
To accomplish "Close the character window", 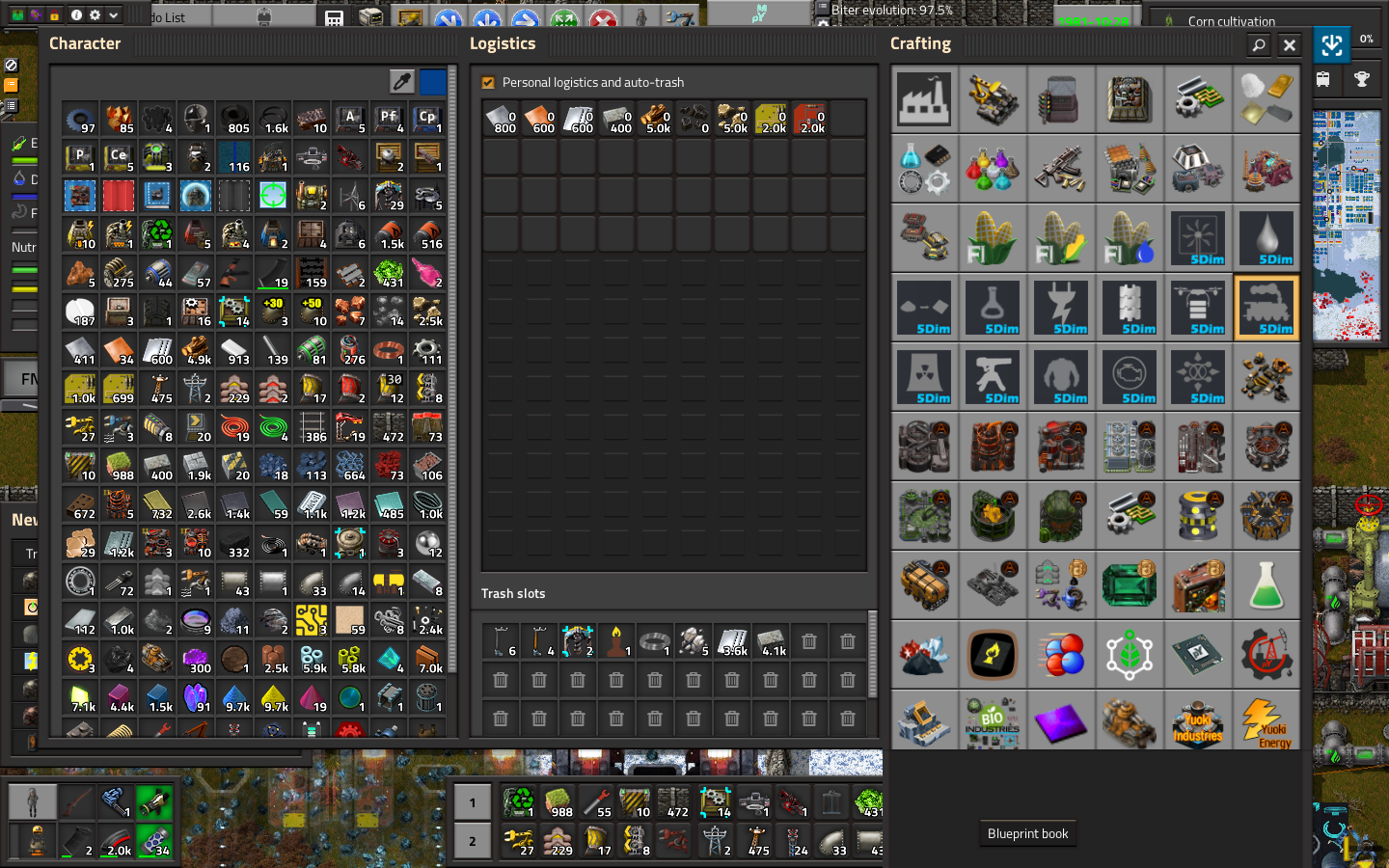I will (x=1290, y=45).
